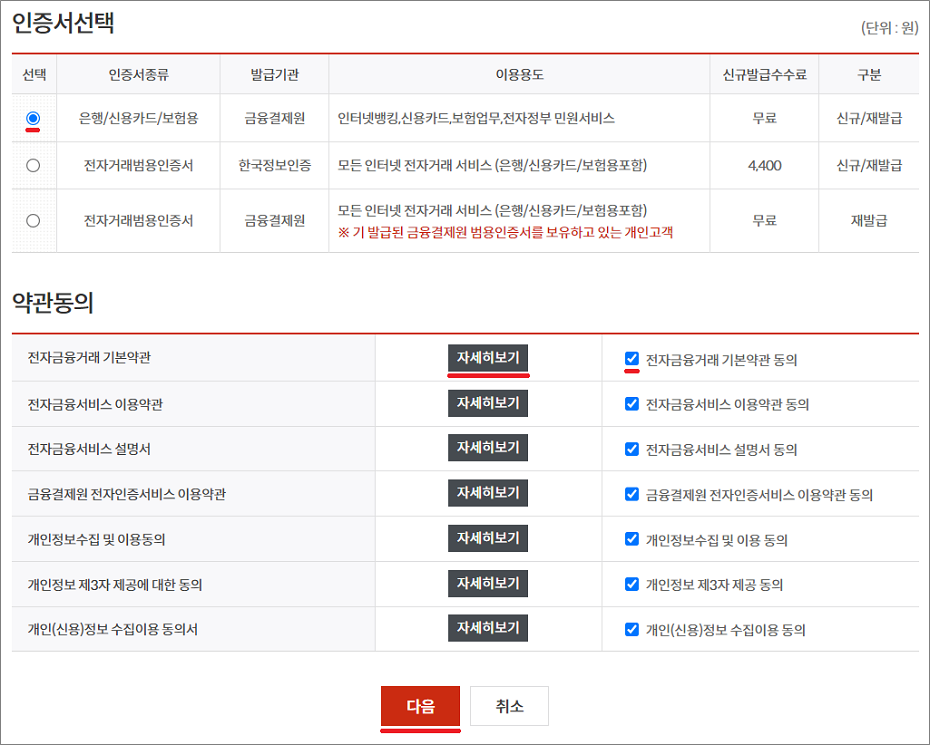
Task: Select the 은행/신용카드/보험용 certificate radio button
Action: (33, 118)
